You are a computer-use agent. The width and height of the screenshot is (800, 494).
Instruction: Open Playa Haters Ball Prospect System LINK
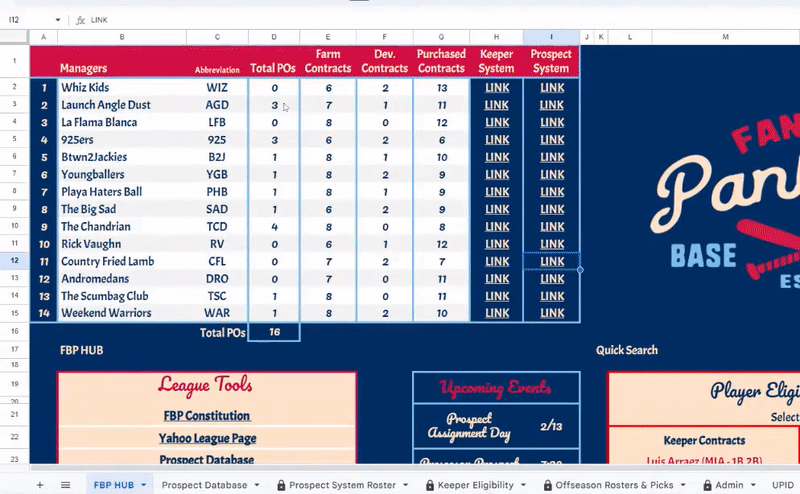coord(552,192)
